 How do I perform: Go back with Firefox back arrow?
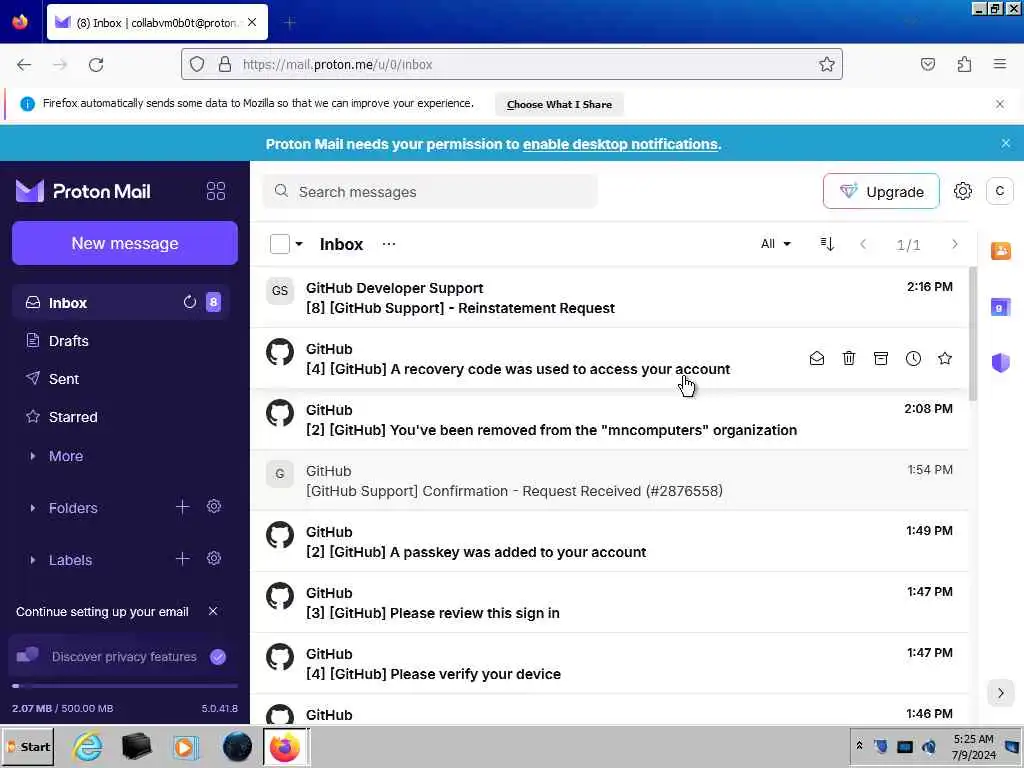24,65
